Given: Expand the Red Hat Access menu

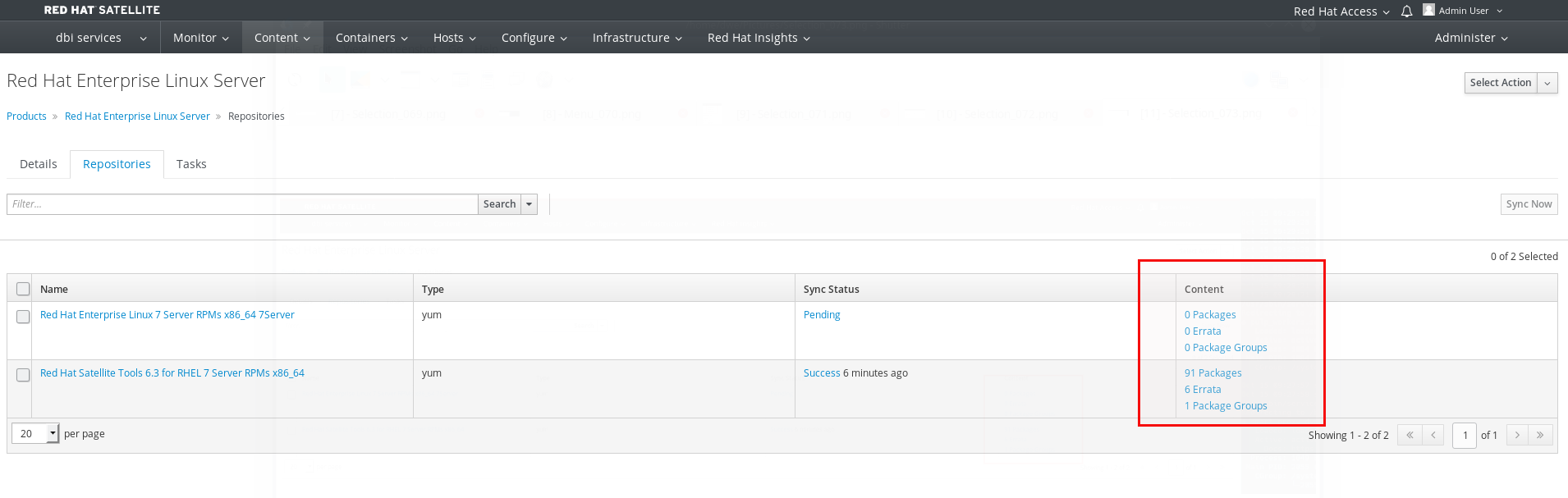Looking at the screenshot, I should click(x=1341, y=11).
